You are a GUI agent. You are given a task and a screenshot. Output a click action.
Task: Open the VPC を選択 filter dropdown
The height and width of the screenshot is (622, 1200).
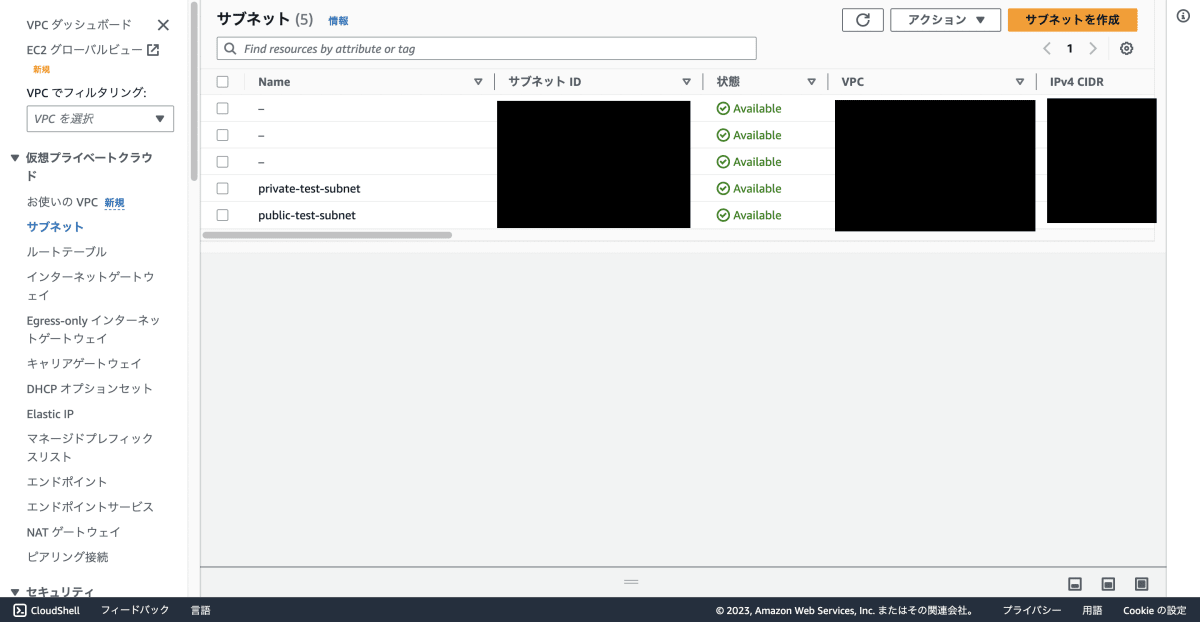pos(100,119)
